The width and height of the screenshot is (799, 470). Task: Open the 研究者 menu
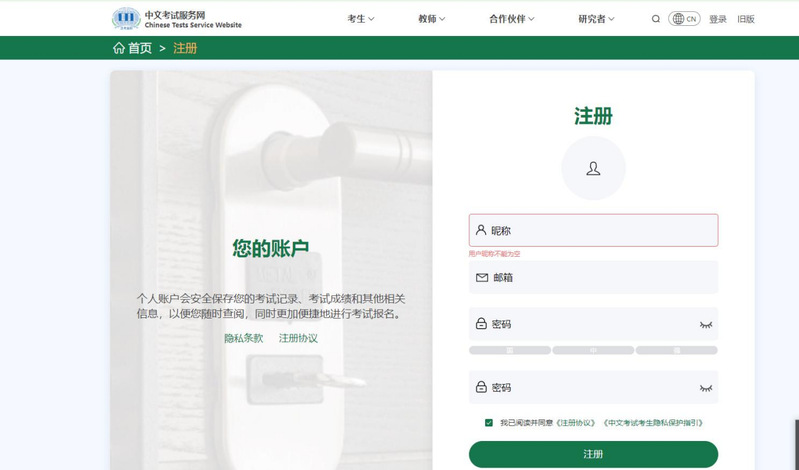coord(596,19)
